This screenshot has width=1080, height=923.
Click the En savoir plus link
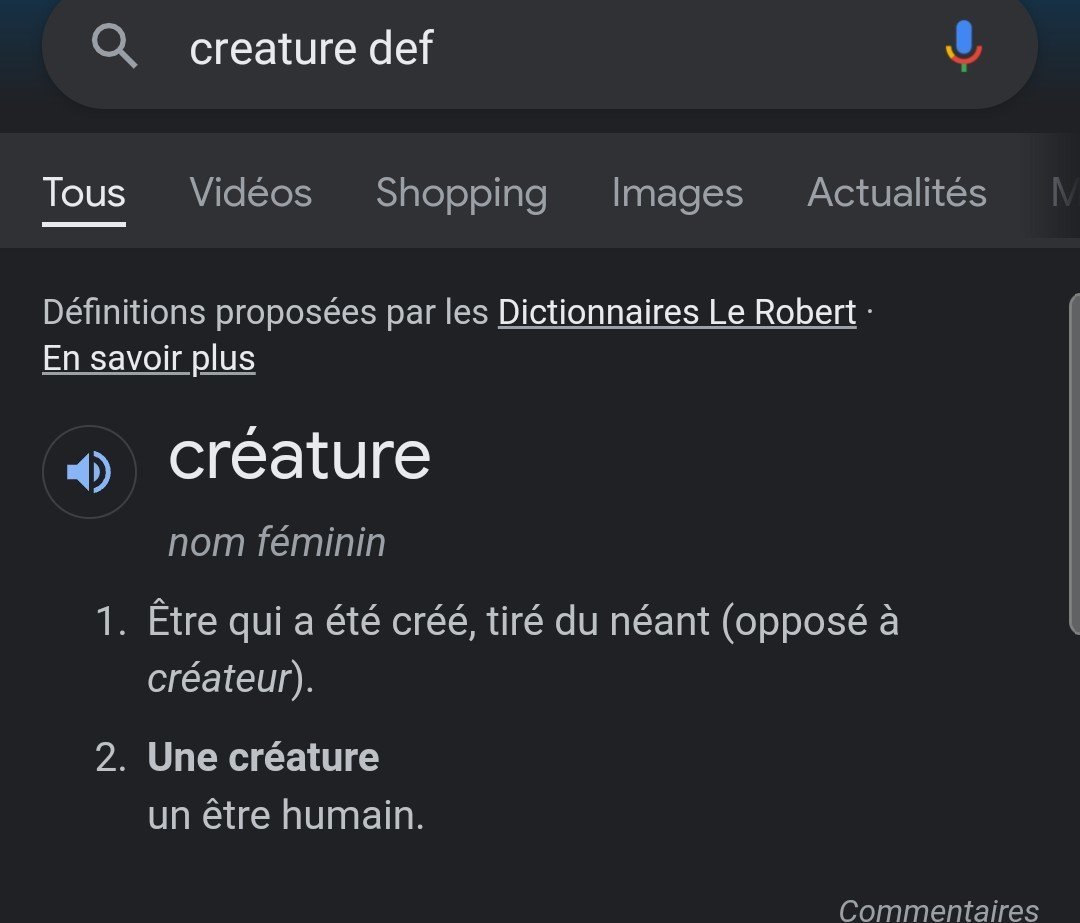click(x=149, y=358)
